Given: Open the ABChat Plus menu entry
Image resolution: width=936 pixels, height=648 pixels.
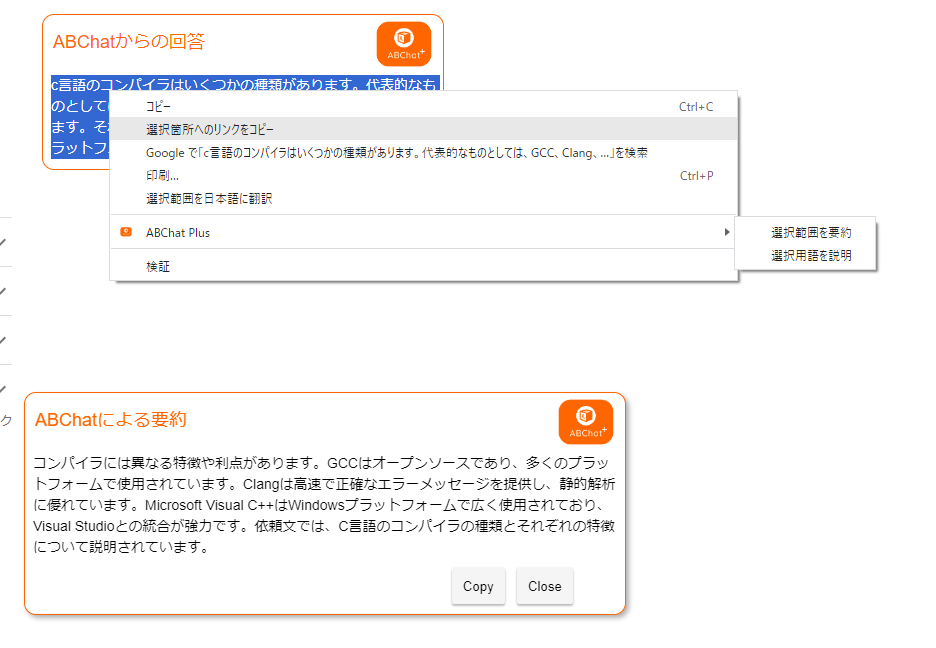Looking at the screenshot, I should point(178,233).
